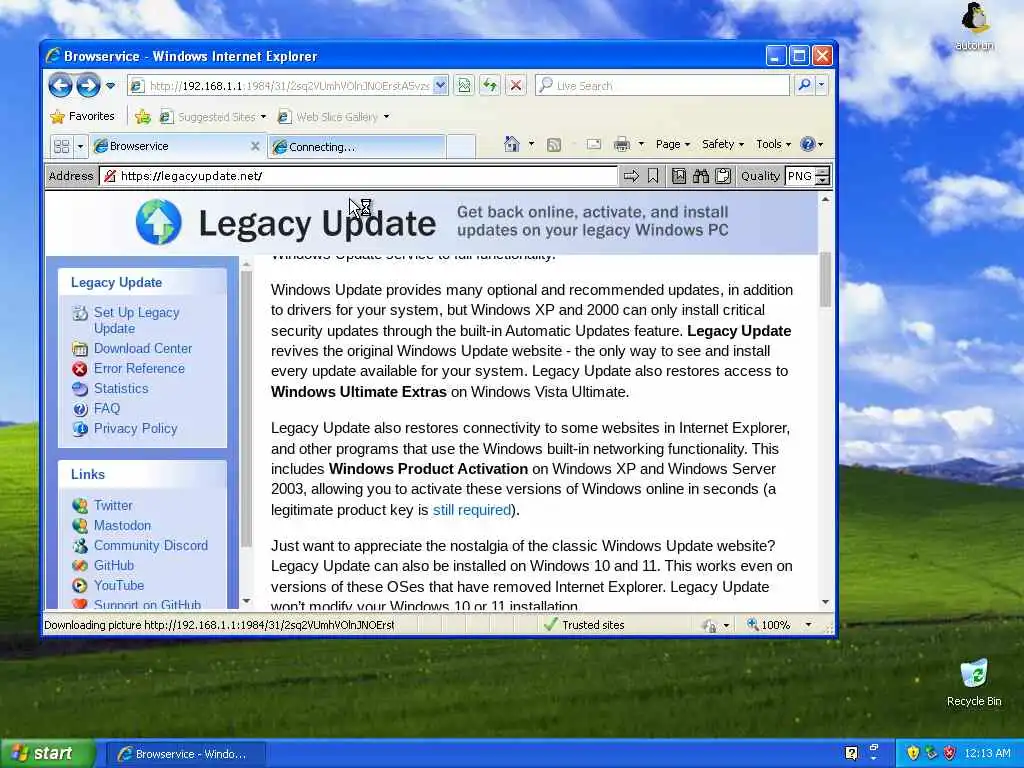
Task: Toggle the IE Compatibility View icon
Action: 464,86
